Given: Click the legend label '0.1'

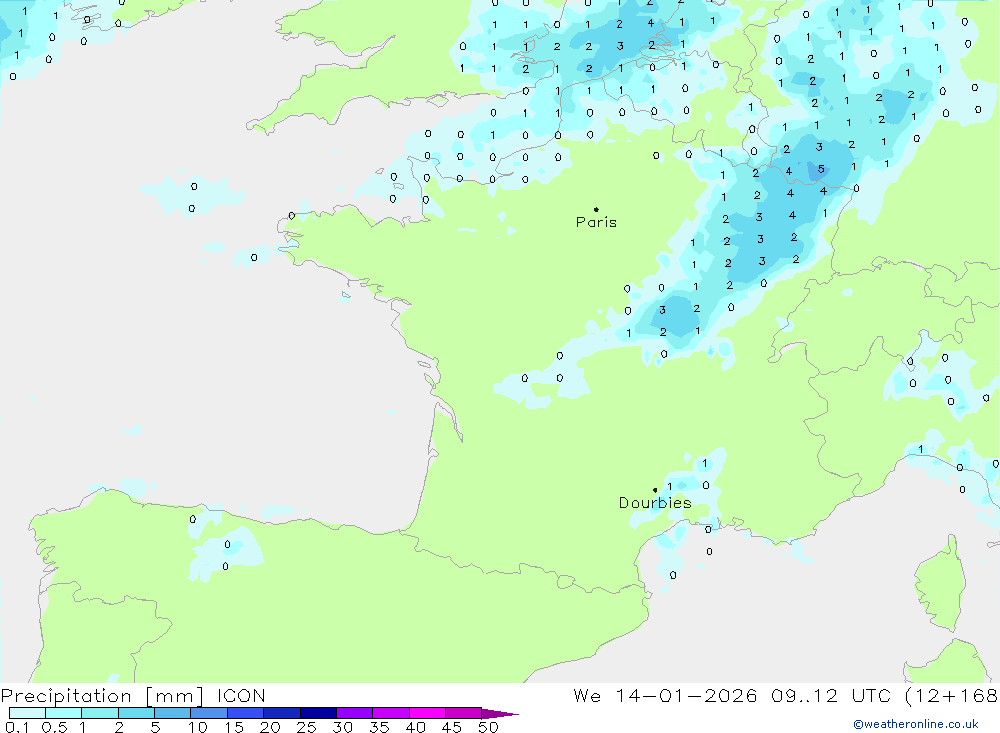Looking at the screenshot, I should [x=17, y=727].
